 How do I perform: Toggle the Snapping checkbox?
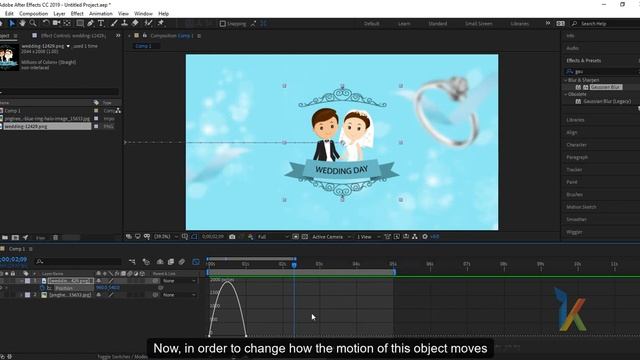(223, 24)
